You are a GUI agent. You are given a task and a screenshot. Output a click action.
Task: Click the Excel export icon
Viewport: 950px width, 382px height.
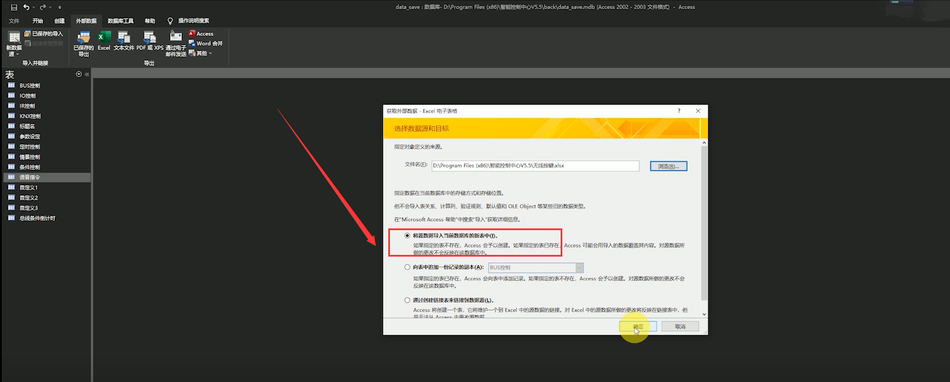104,41
